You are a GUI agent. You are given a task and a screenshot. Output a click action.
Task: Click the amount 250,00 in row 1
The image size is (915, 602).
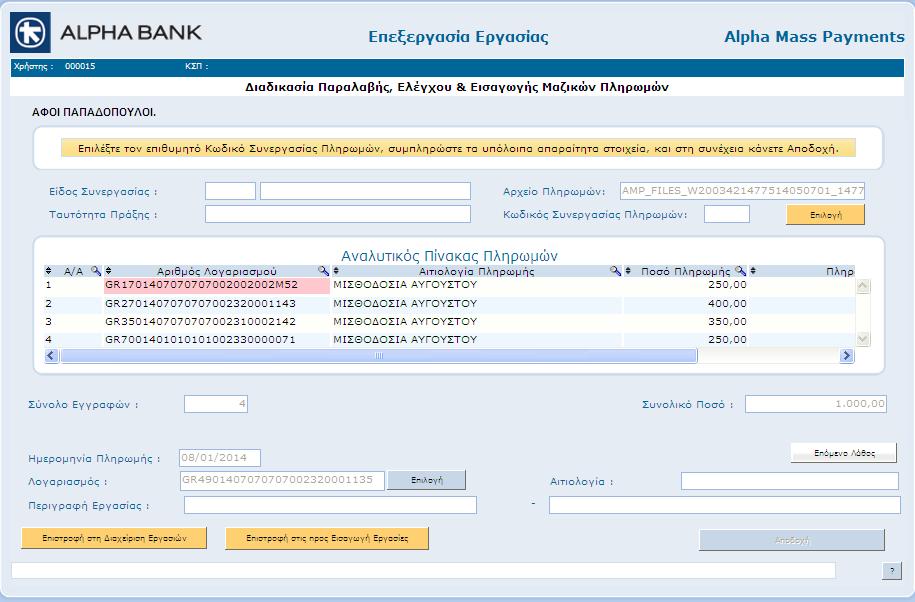(727, 285)
